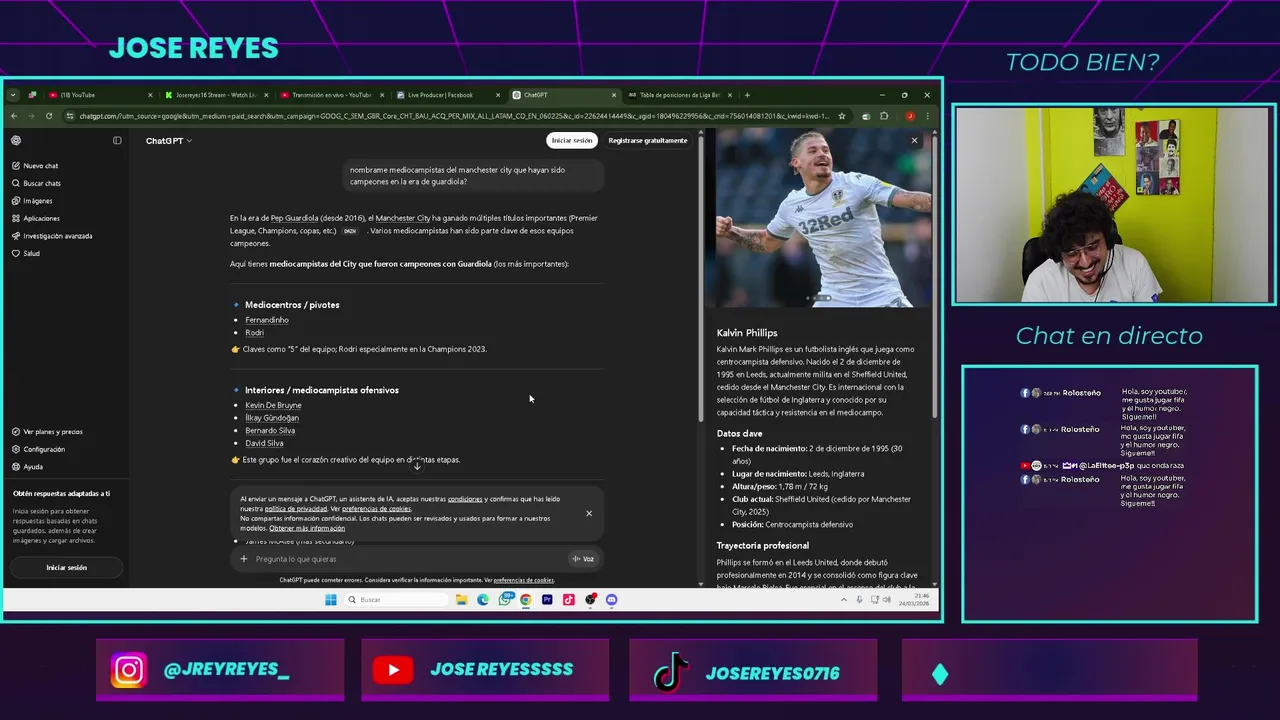Jump to latest with the down arrow

tap(417, 466)
